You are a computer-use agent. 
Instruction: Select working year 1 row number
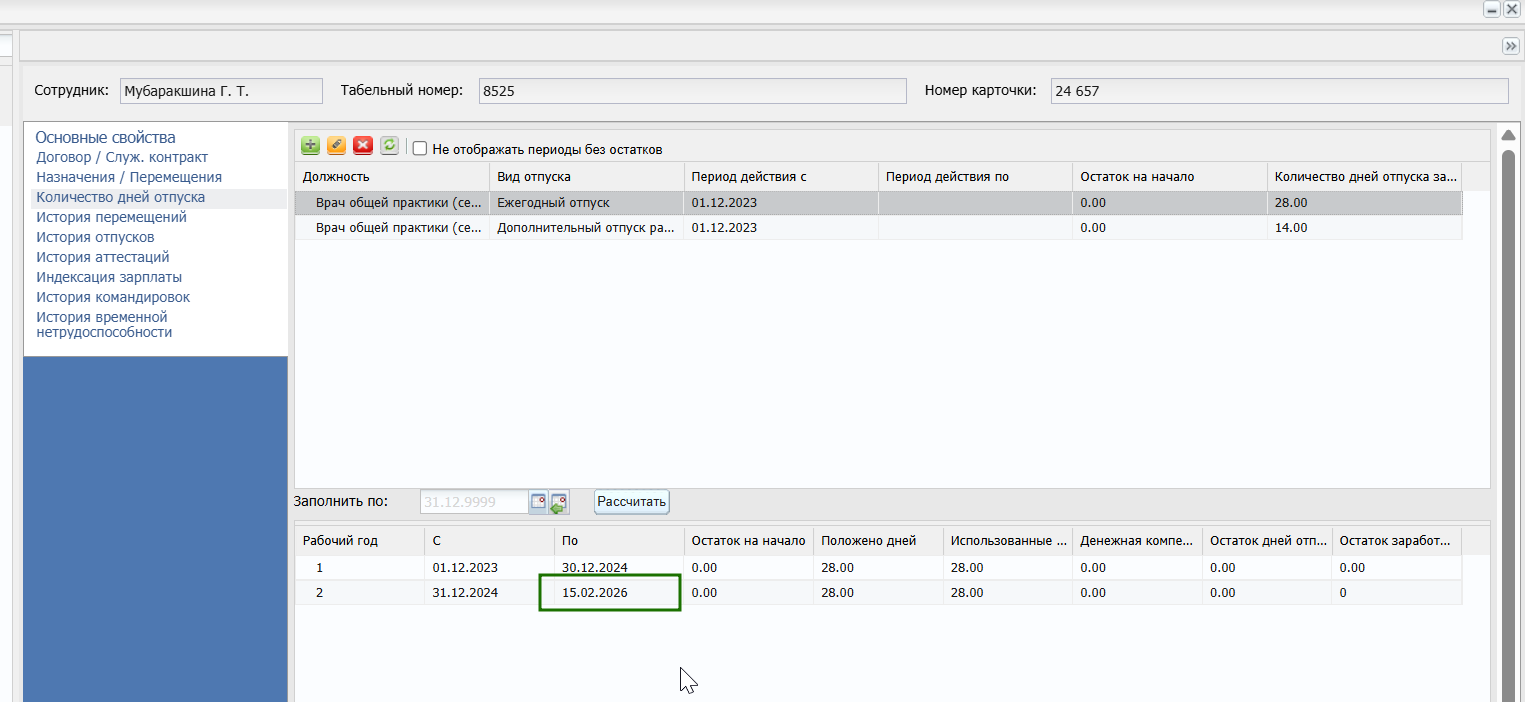click(359, 567)
